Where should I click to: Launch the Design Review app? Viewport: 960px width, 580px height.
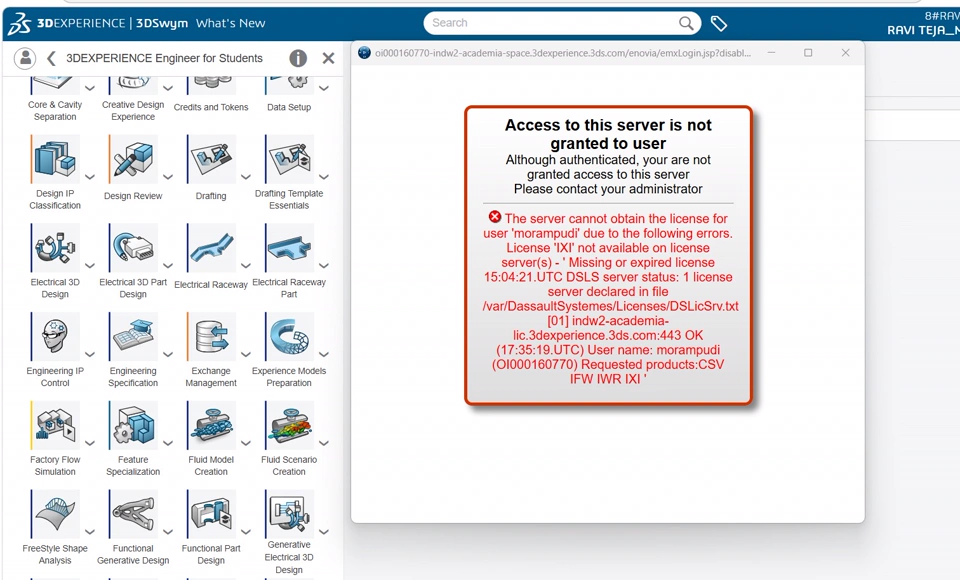point(133,160)
